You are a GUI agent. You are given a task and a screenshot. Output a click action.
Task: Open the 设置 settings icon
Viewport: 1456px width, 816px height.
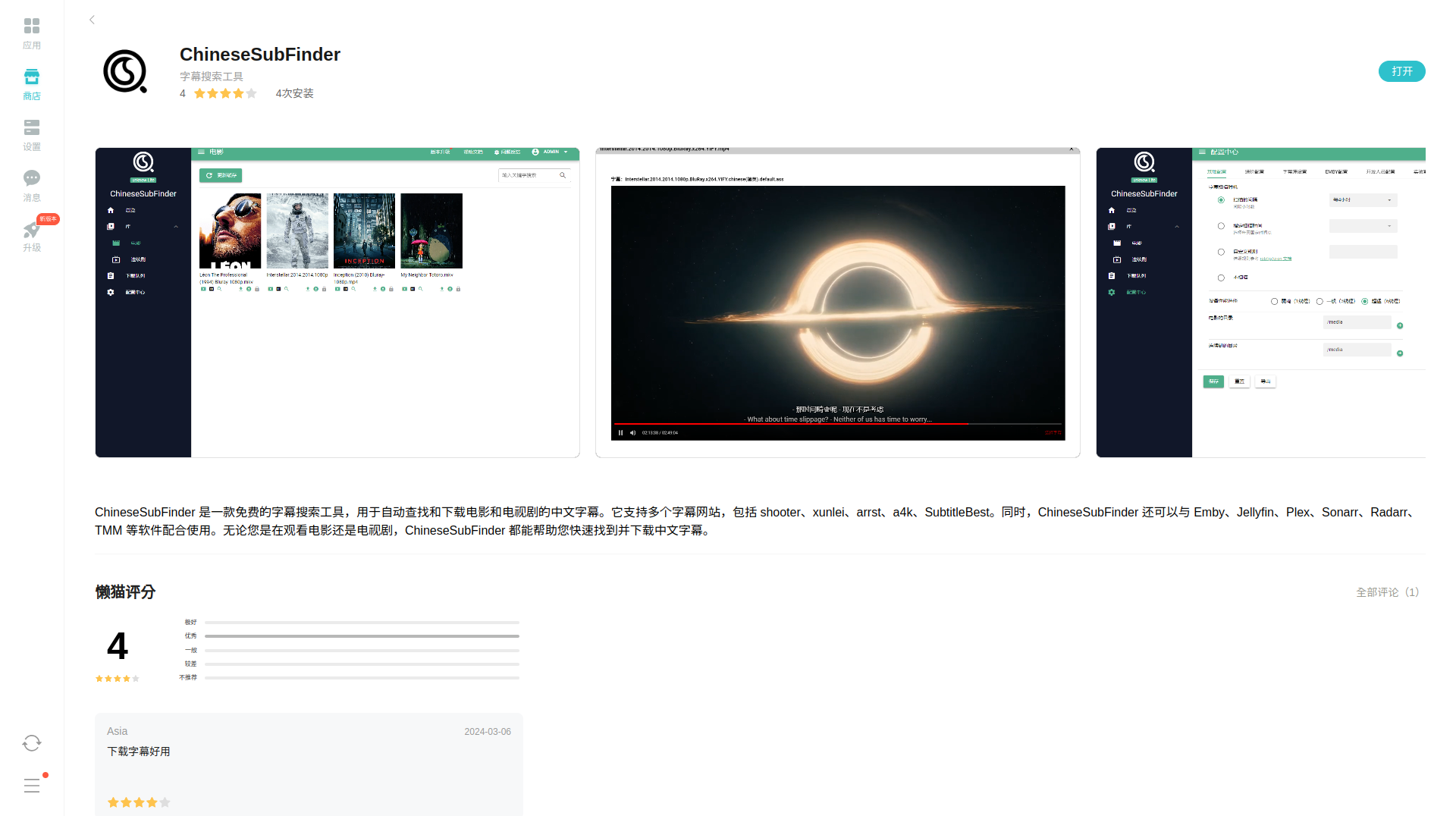(32, 127)
